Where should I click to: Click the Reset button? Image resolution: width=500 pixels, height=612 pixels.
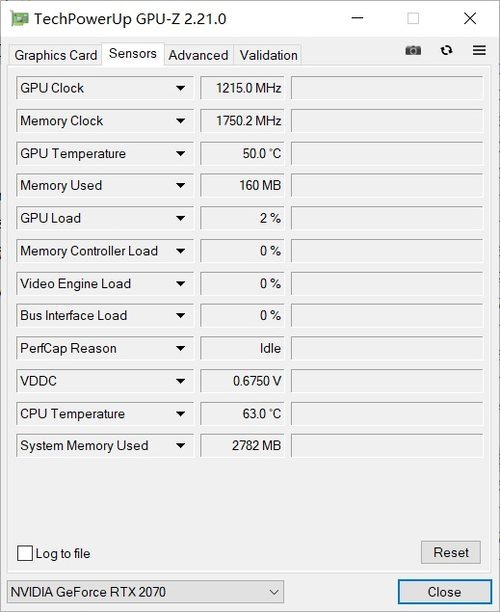451,552
